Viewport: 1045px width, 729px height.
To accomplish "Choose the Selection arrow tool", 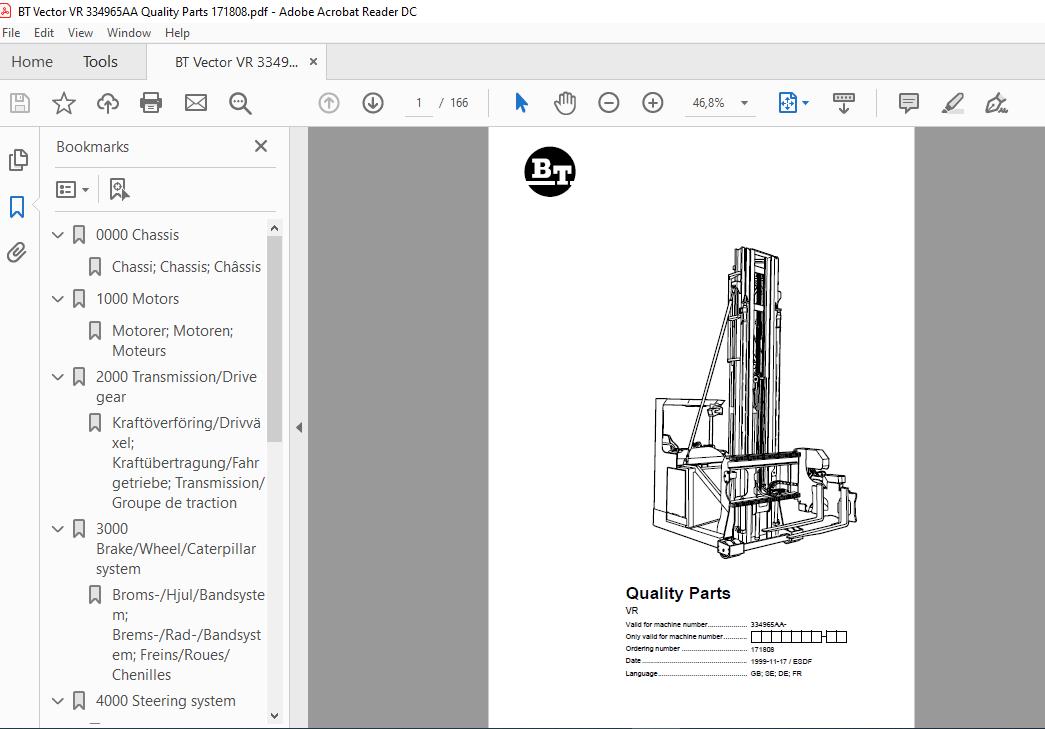I will [521, 103].
